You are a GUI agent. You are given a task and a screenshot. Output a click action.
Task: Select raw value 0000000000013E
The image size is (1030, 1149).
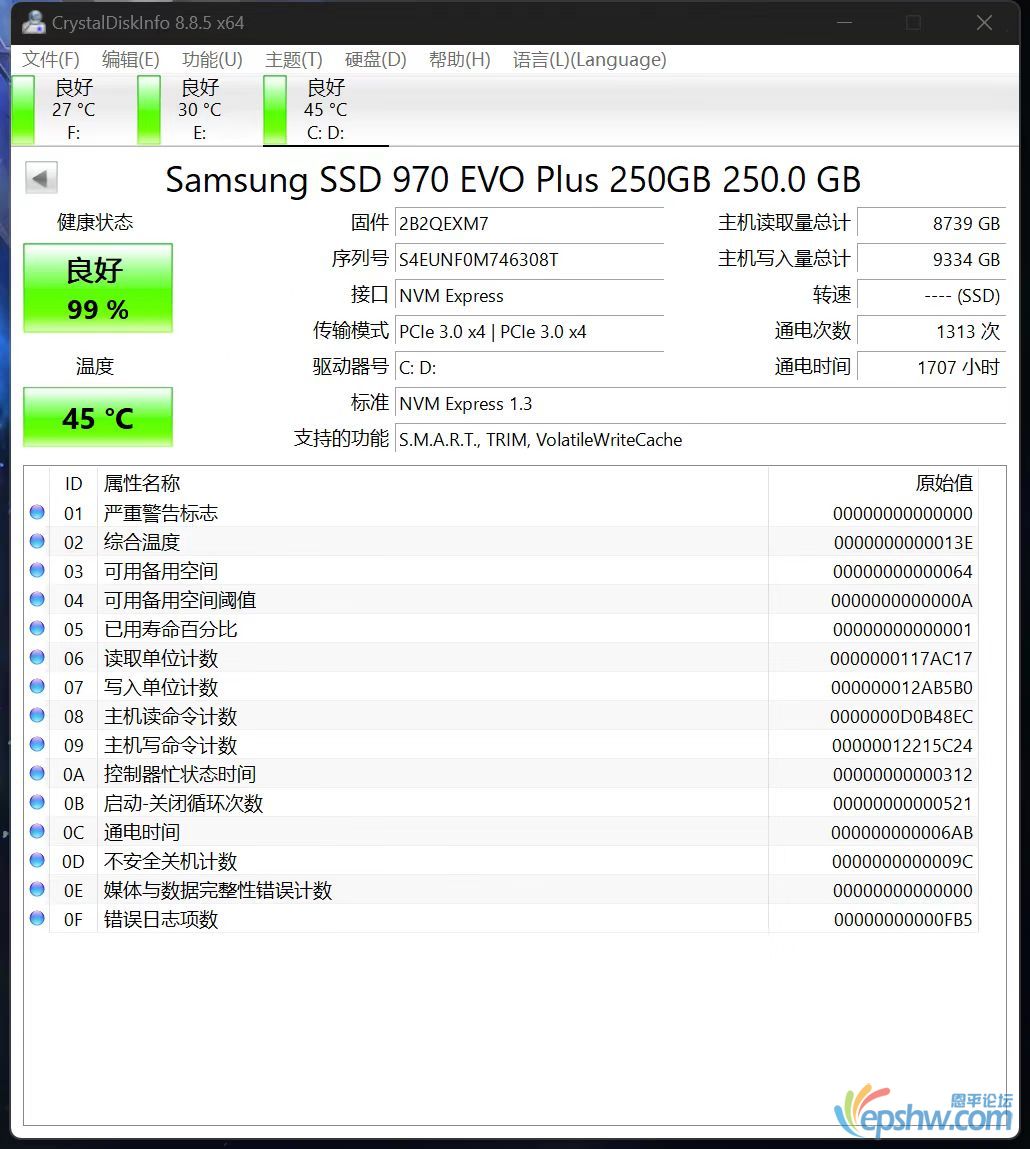pyautogui.click(x=903, y=542)
